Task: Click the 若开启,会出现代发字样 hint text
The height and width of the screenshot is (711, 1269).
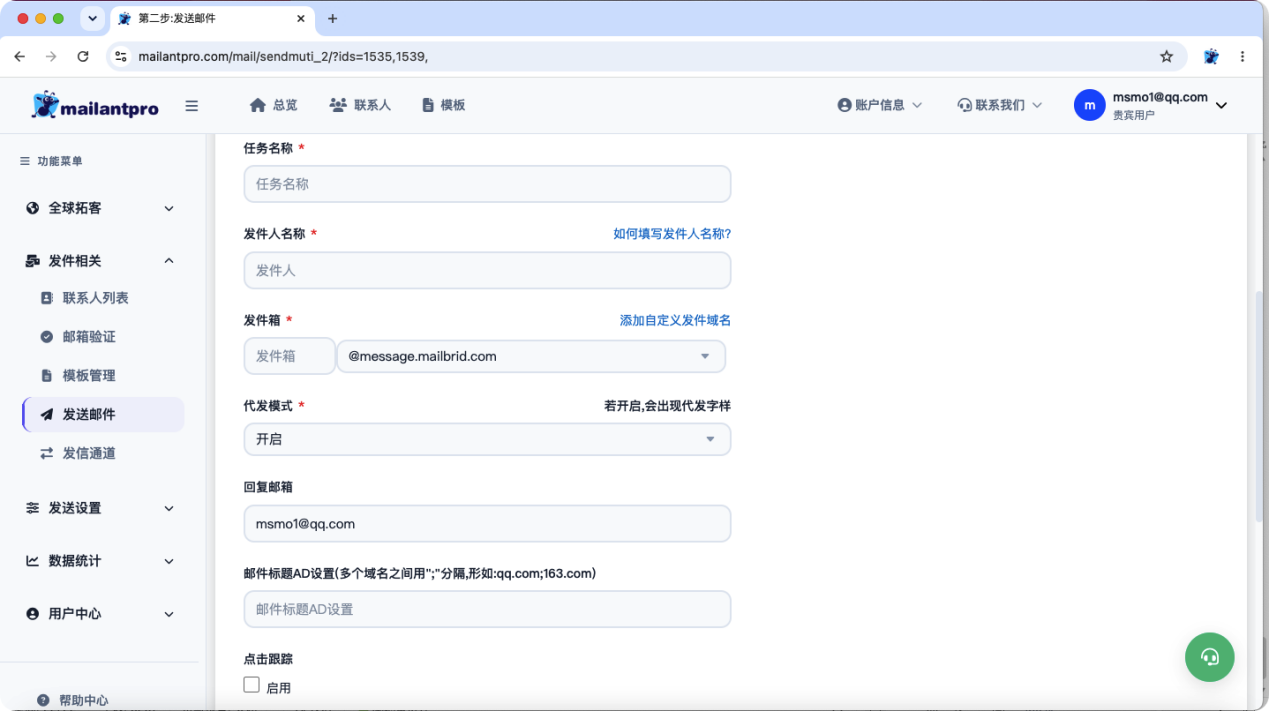Action: pyautogui.click(x=667, y=406)
